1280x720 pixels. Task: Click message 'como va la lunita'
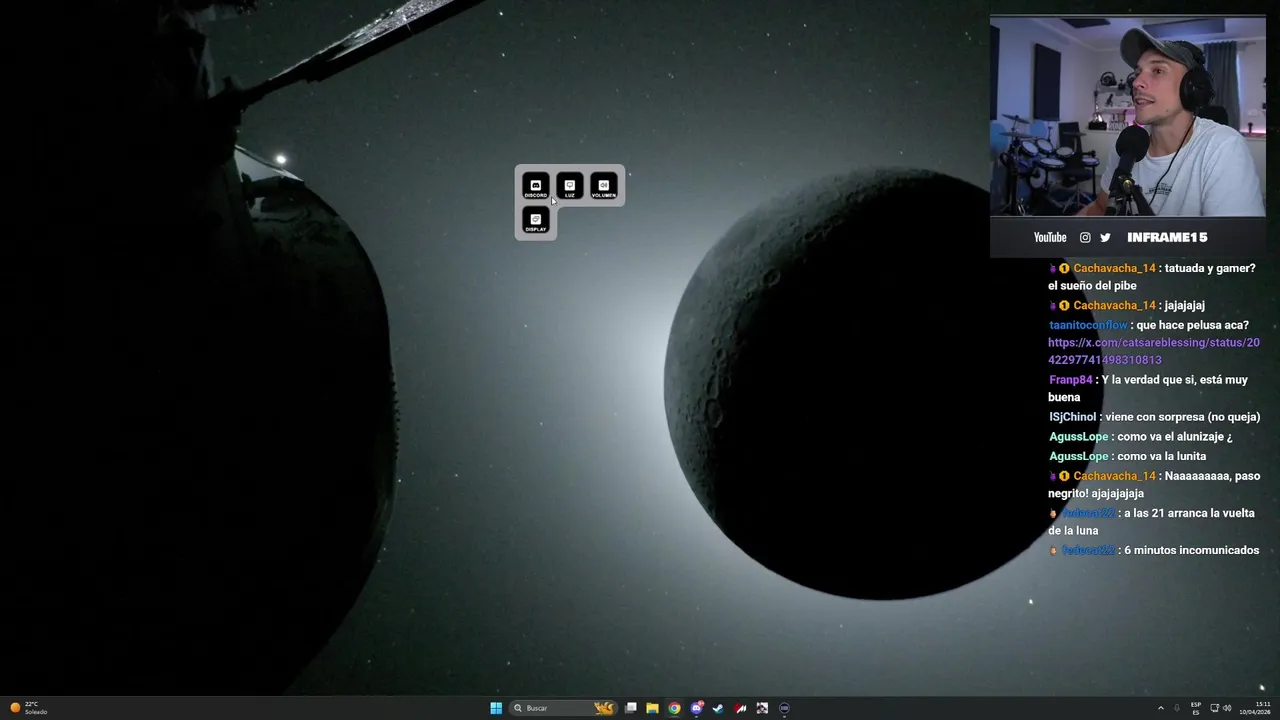coord(1161,456)
